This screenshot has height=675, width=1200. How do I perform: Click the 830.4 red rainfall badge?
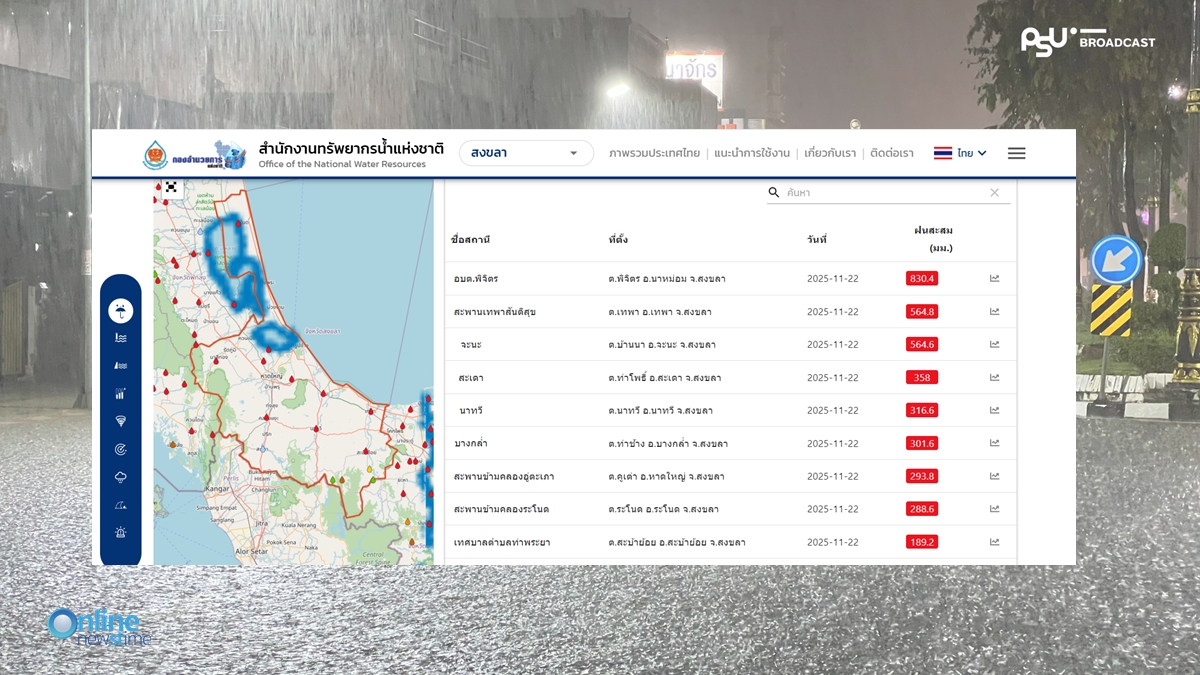921,278
